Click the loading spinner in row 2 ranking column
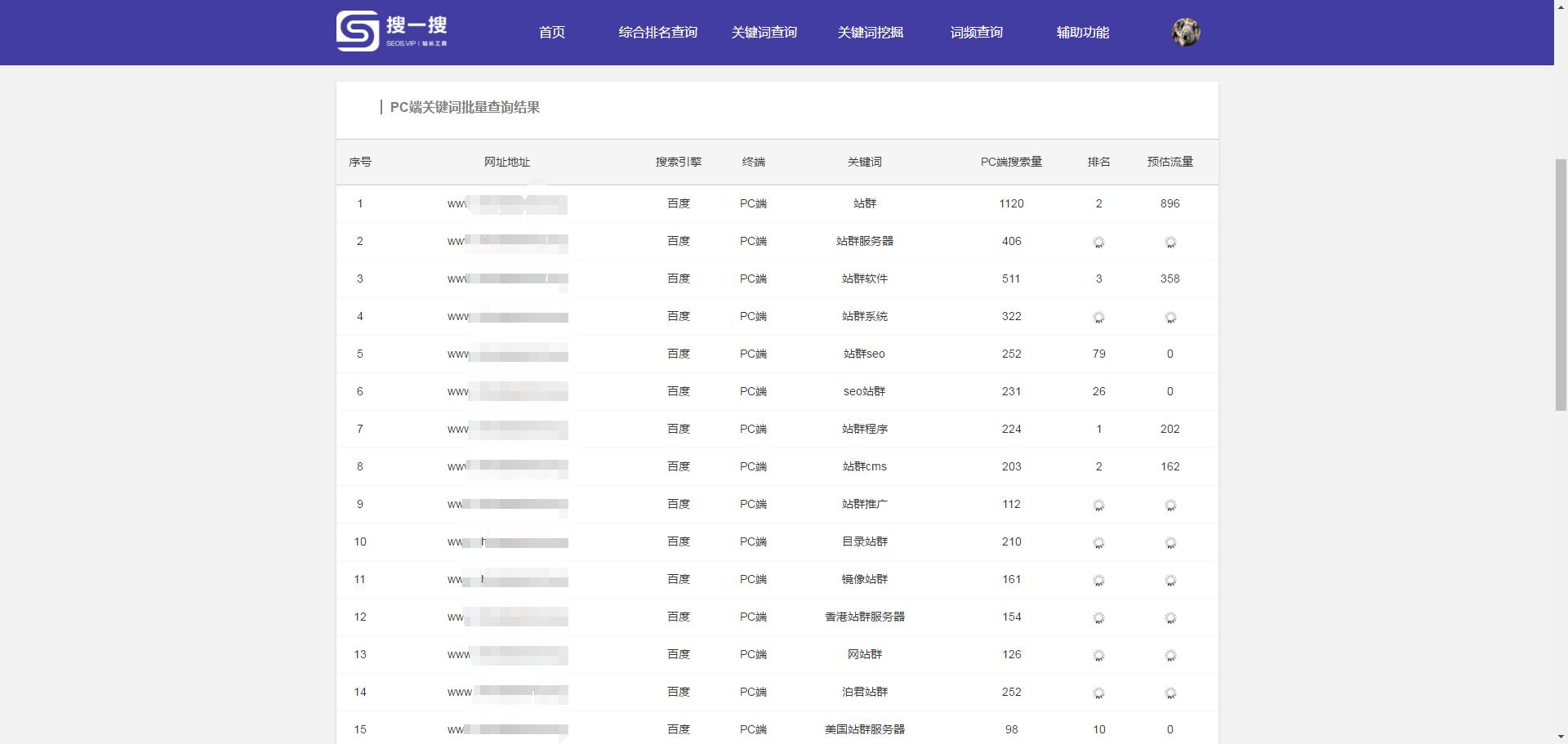1568x744 pixels. click(x=1098, y=242)
